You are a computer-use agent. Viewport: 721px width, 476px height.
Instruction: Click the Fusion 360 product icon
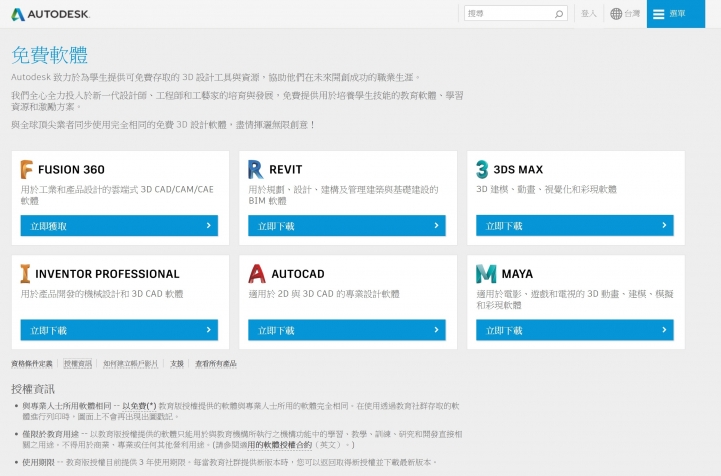(27, 169)
